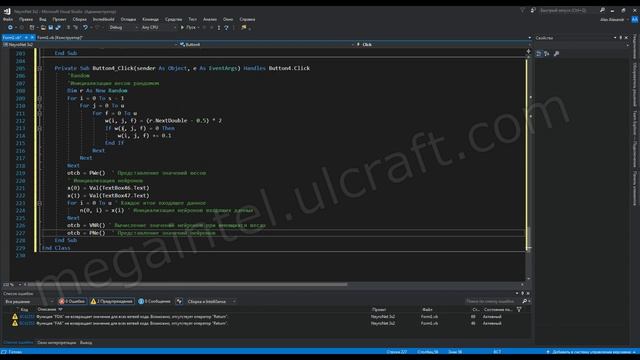Viewport: 640px width, 360px height.
Task: Click the yellow bookmark flag toolbar icon
Action: [x=244, y=27]
